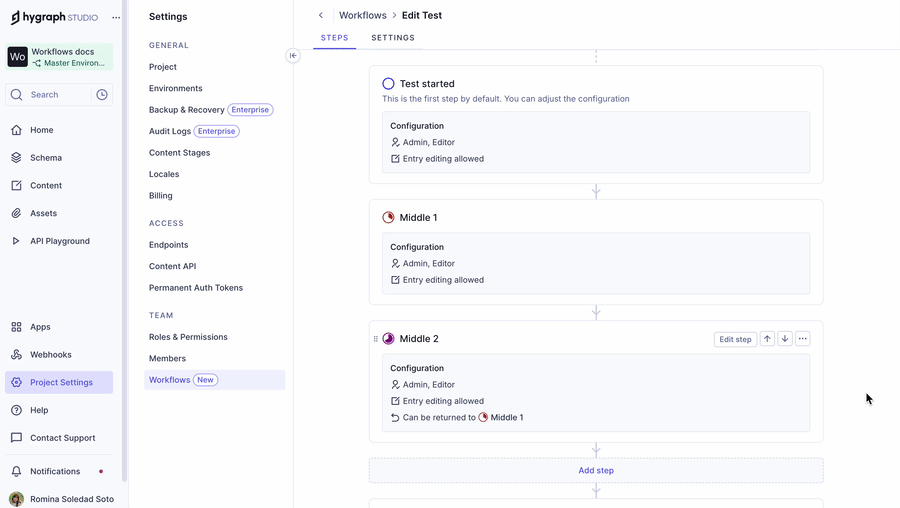Open Roles & Permissions settings

tap(188, 337)
